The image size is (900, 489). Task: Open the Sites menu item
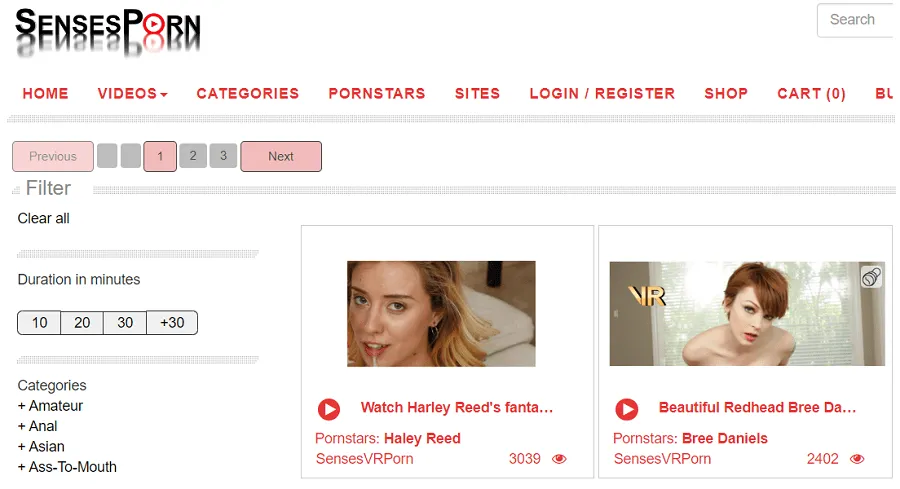tap(477, 94)
